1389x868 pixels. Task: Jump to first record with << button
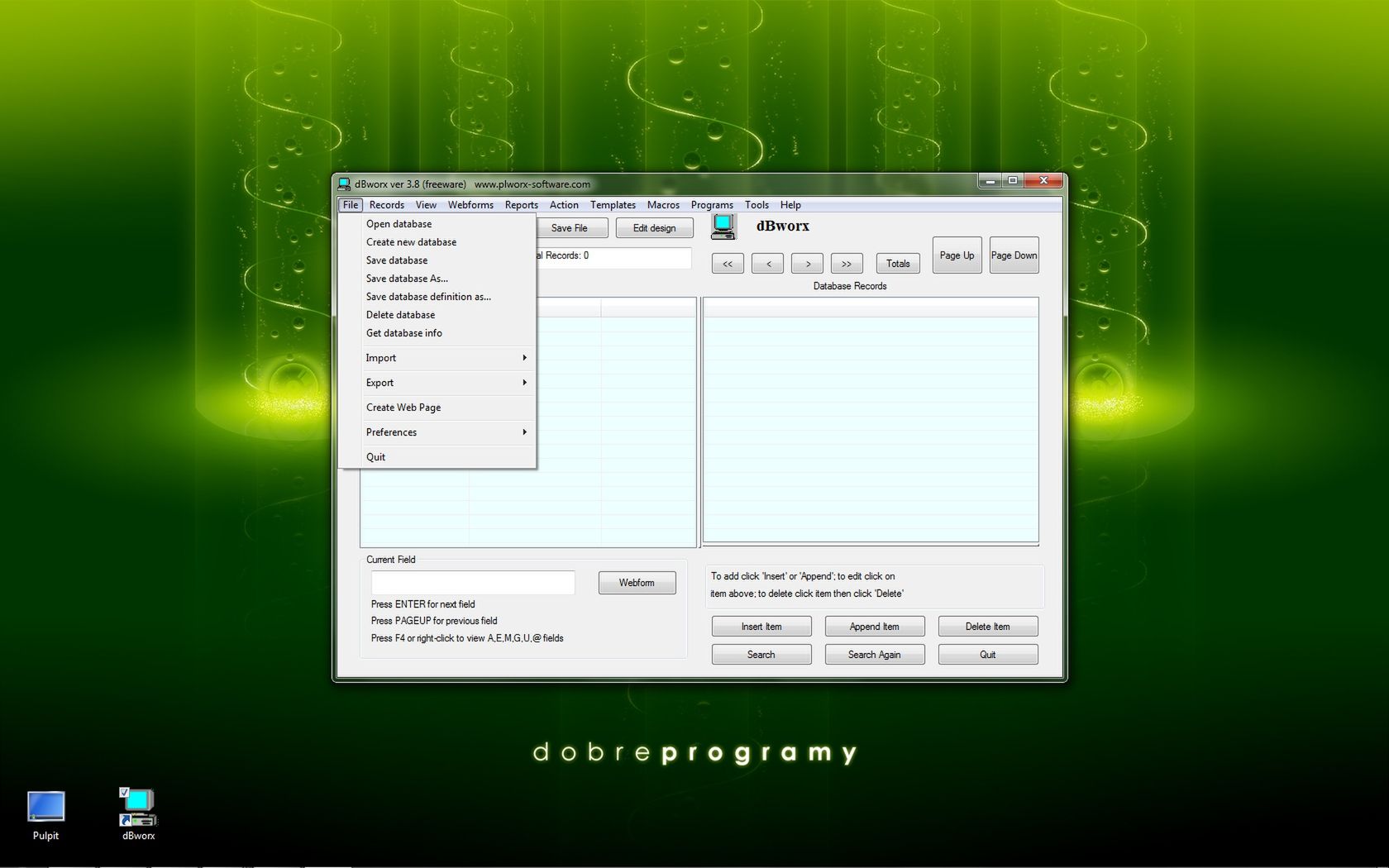point(728,264)
